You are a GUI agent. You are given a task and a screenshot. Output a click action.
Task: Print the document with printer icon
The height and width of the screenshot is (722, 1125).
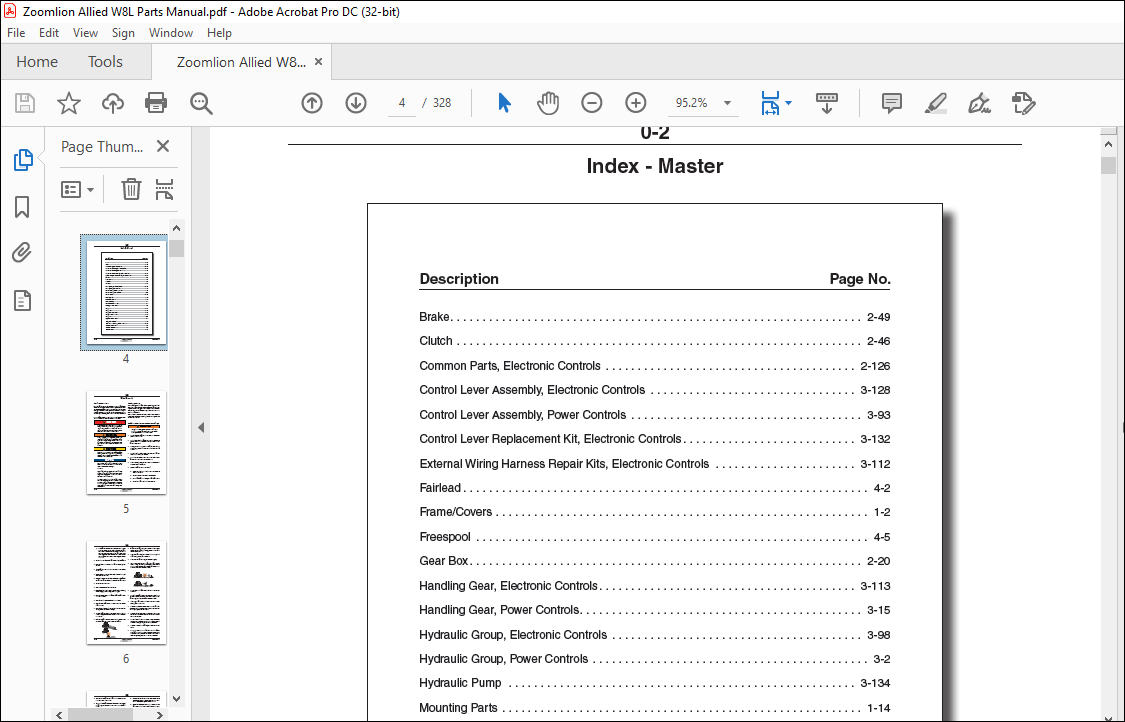click(x=156, y=103)
